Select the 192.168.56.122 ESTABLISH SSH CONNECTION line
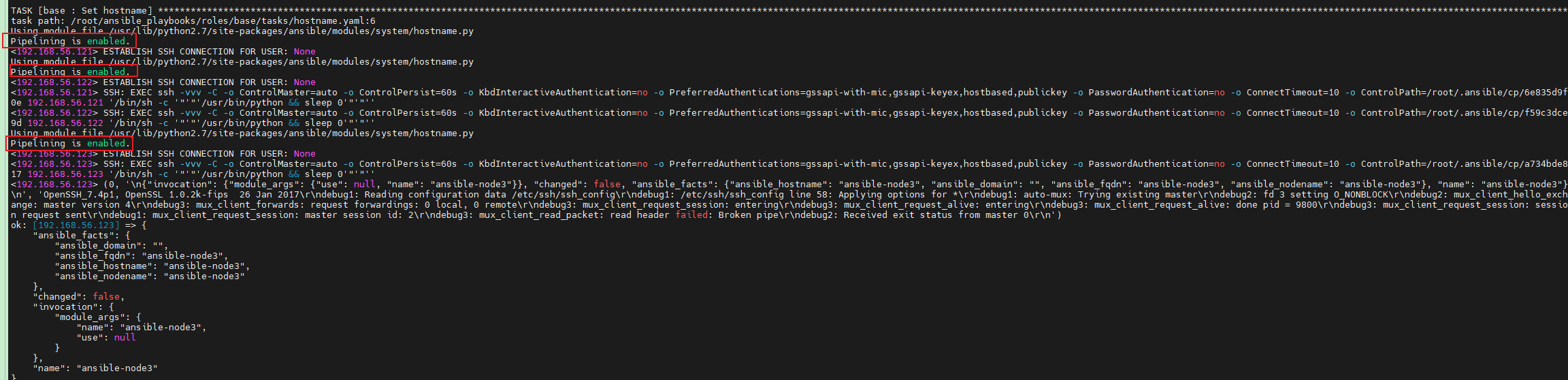The width and height of the screenshot is (1568, 380). (x=163, y=82)
